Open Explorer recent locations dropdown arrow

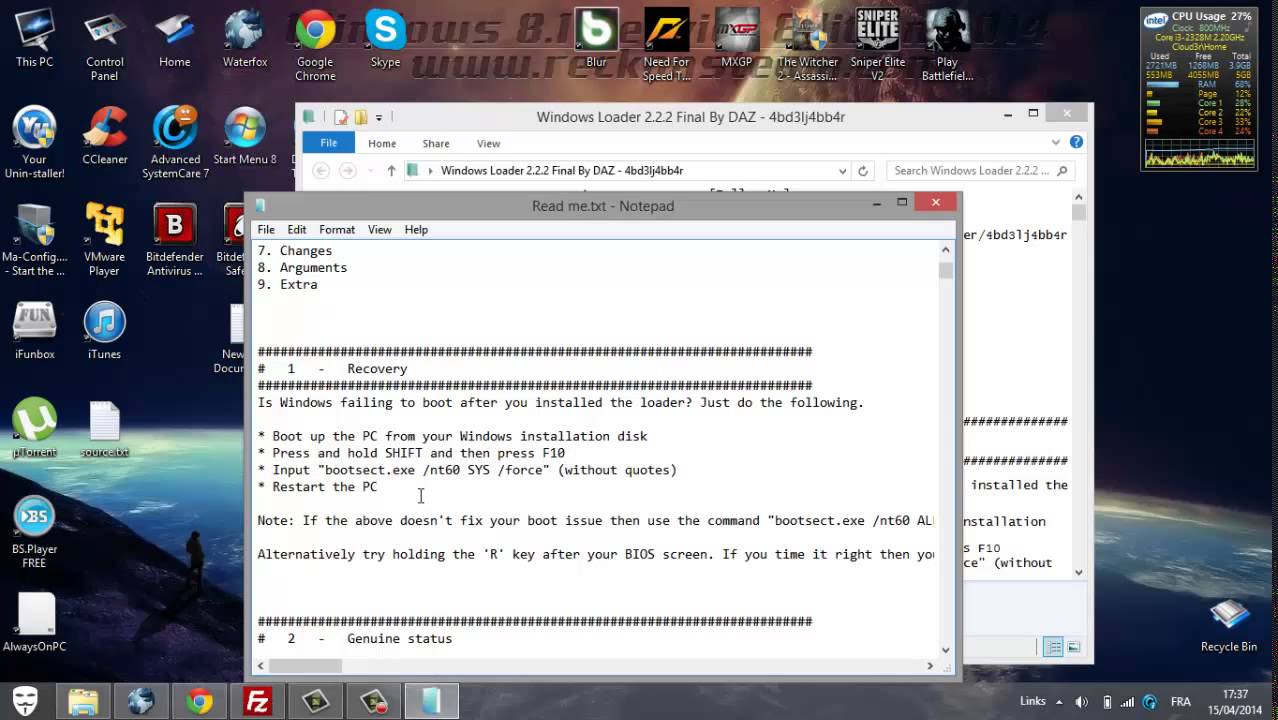coord(371,171)
